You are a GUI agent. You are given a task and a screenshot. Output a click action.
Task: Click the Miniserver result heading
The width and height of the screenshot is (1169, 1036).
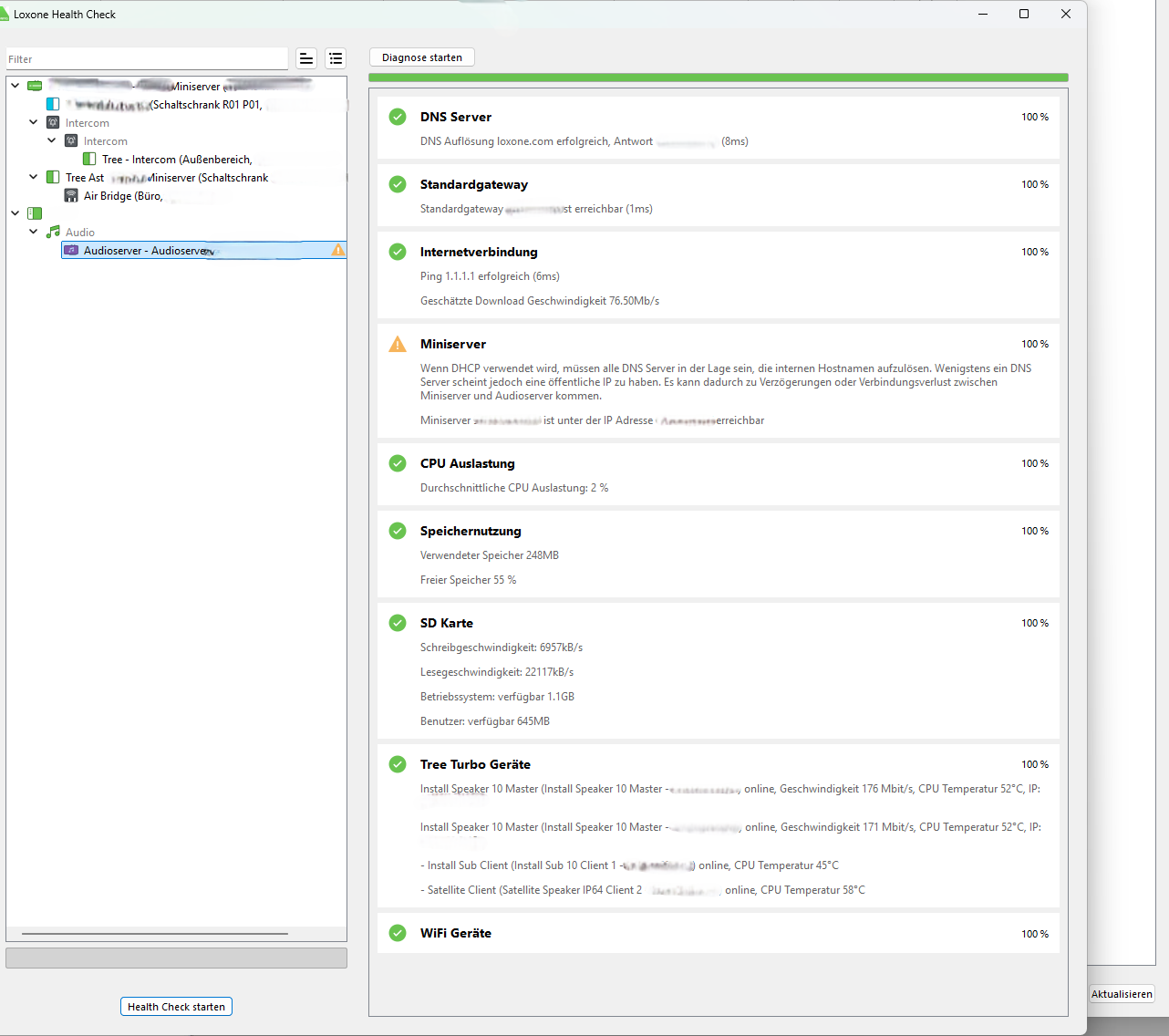pyautogui.click(x=453, y=344)
